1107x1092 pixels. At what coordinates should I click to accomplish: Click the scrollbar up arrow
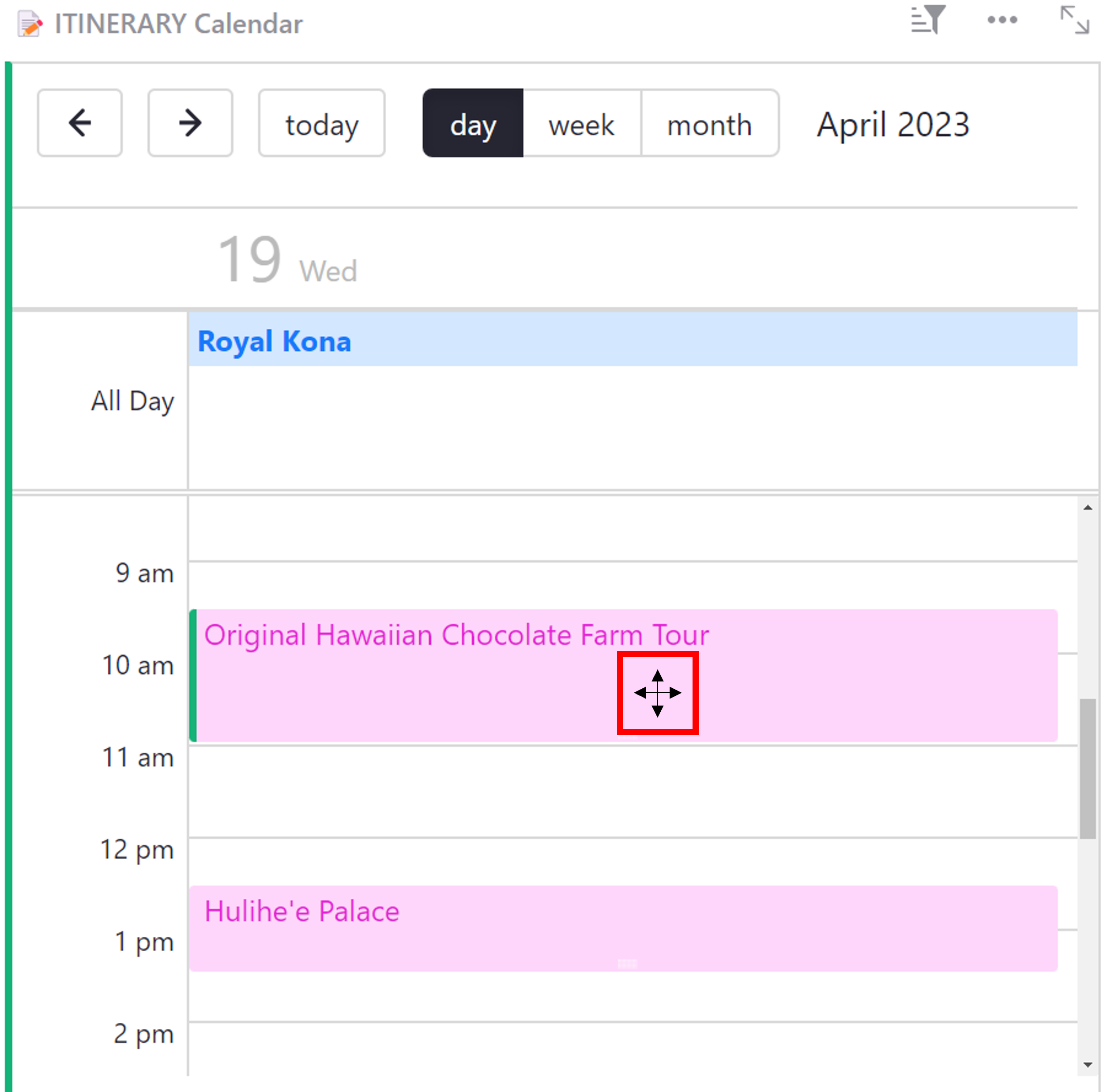[x=1088, y=507]
